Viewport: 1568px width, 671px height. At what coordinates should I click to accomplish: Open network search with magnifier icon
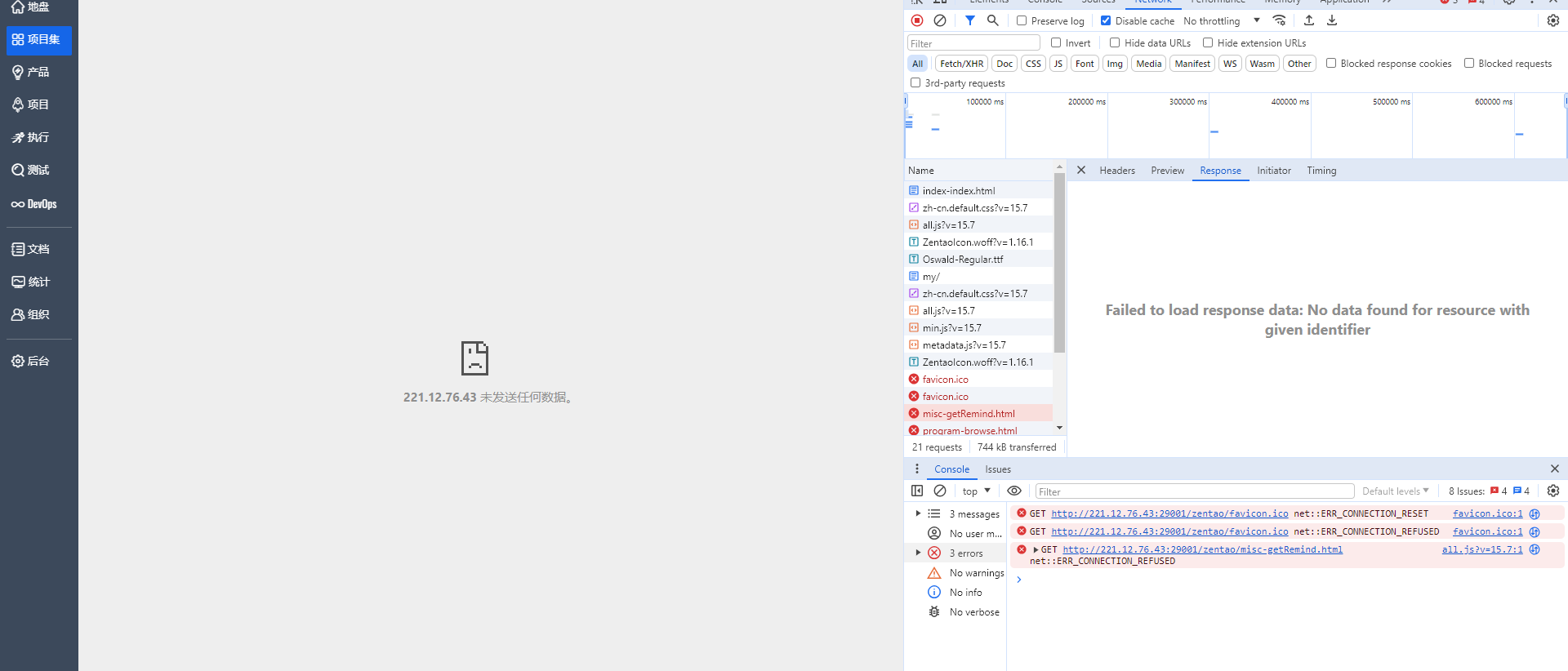992,20
